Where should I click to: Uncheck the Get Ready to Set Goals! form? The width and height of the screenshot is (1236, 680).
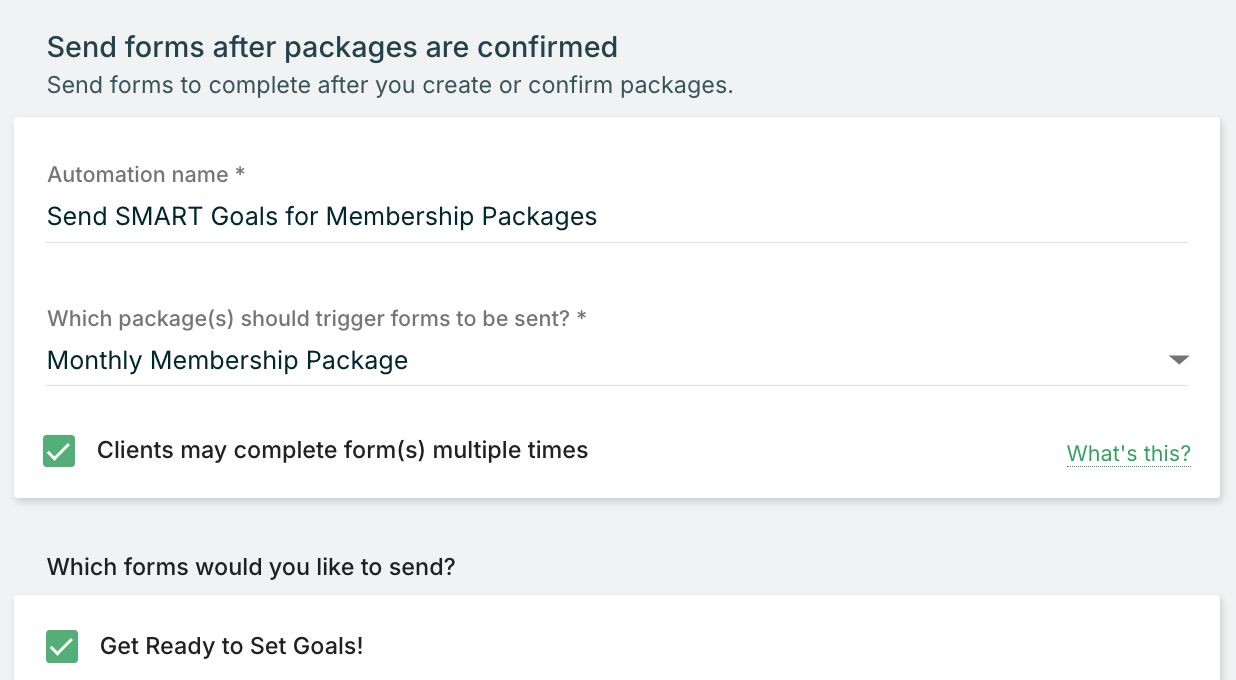62,647
